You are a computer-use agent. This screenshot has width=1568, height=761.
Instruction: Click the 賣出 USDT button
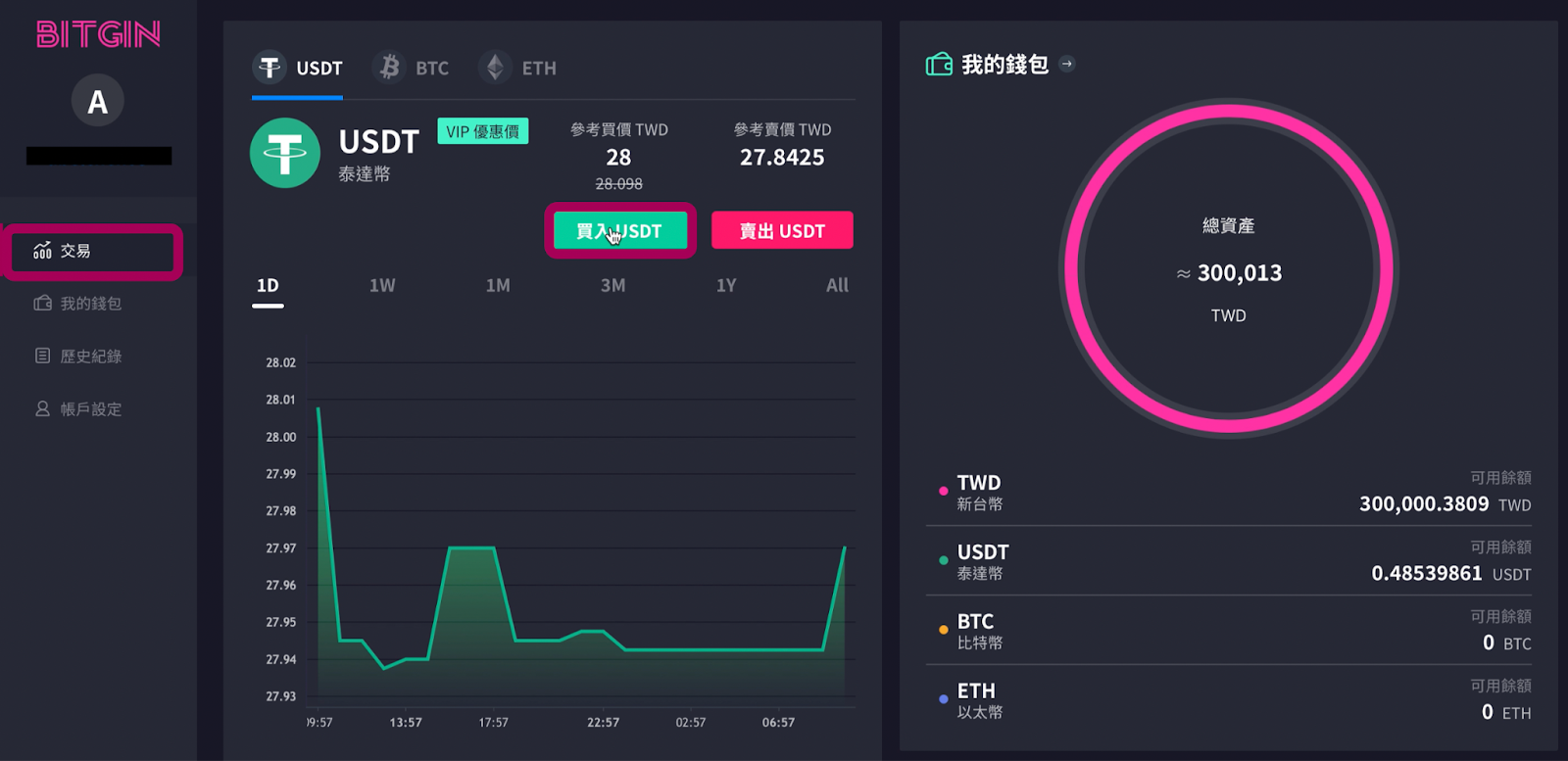click(782, 231)
